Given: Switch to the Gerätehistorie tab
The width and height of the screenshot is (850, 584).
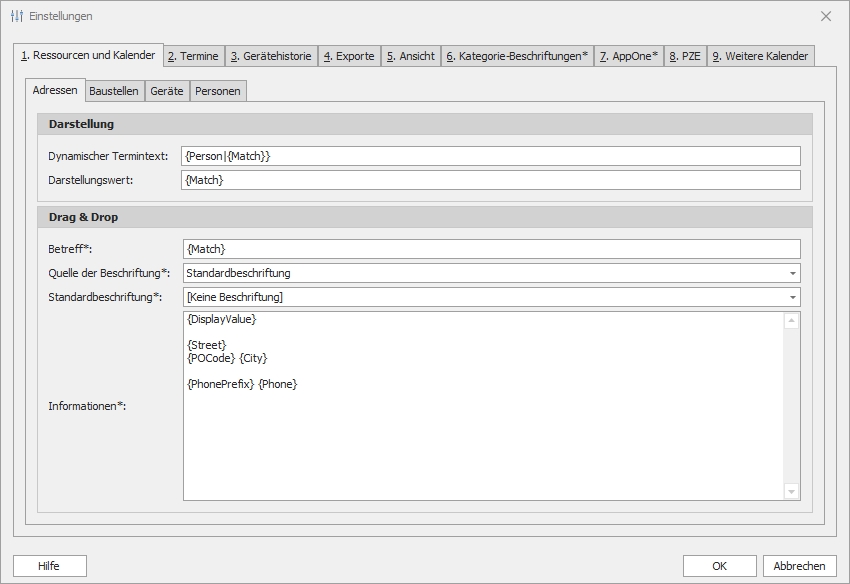Looking at the screenshot, I should click(x=271, y=56).
